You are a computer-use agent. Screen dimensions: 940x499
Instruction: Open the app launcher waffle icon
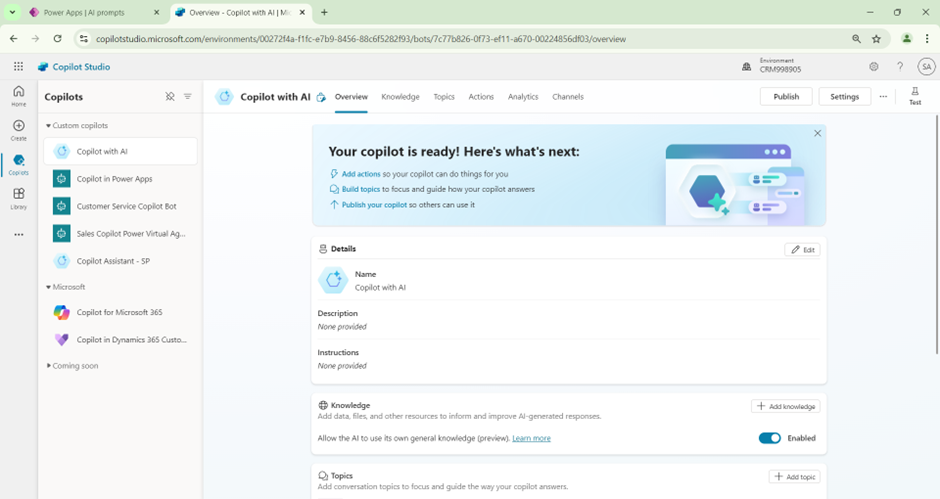[18, 67]
